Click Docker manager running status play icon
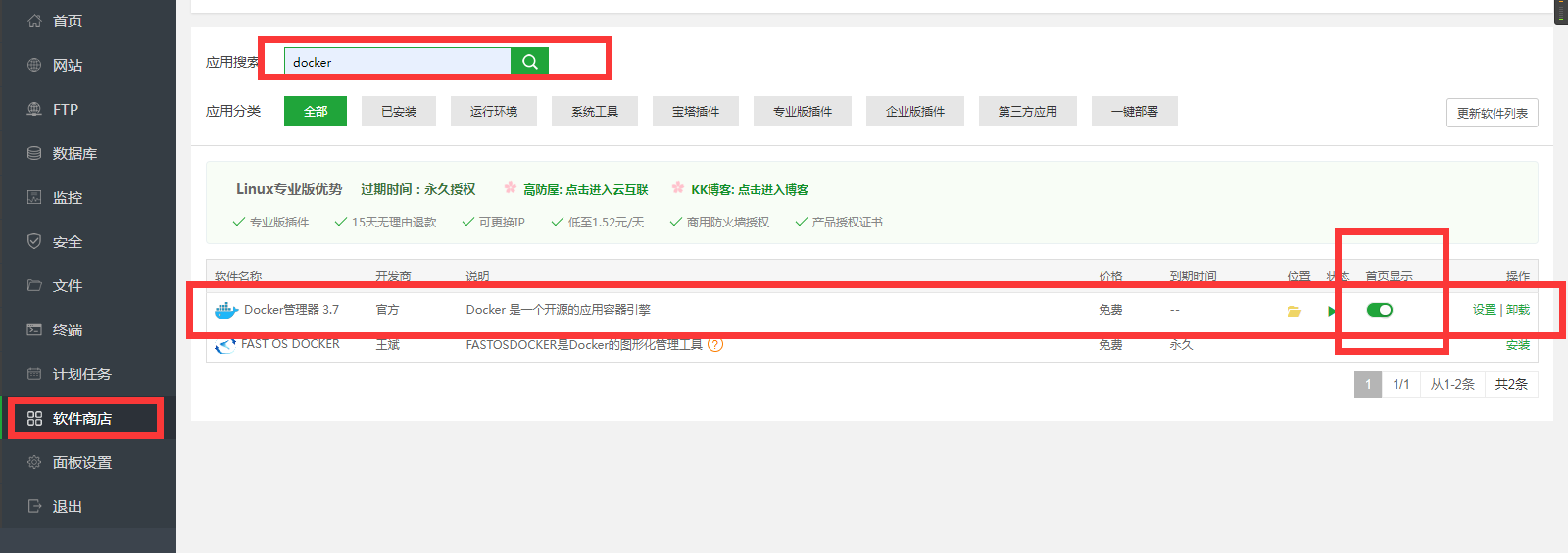This screenshot has width=1568, height=553. point(1332,311)
